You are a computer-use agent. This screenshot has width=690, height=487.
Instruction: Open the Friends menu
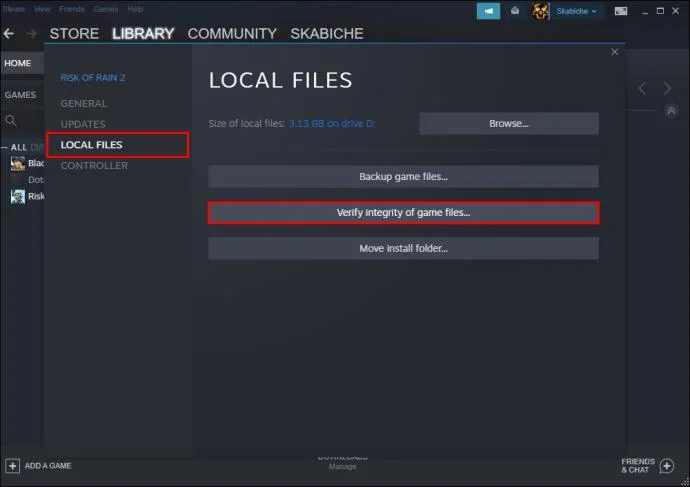[72, 9]
